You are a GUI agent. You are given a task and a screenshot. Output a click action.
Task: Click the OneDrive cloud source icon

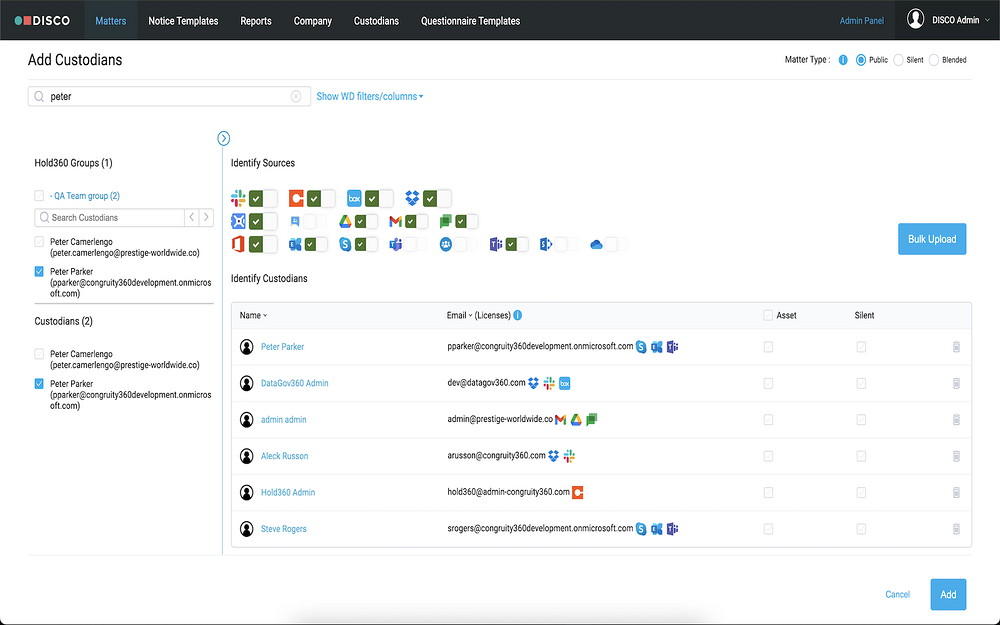pos(596,244)
